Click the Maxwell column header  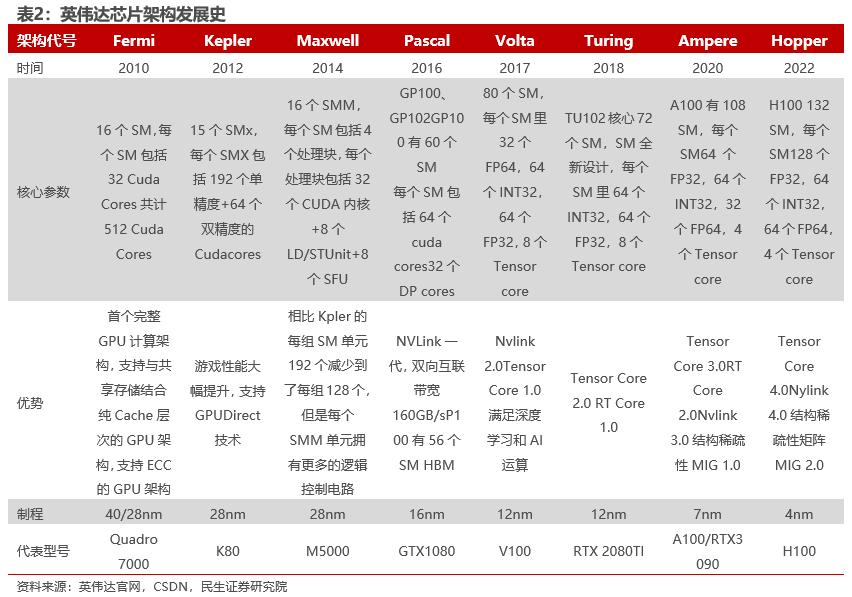(x=328, y=40)
